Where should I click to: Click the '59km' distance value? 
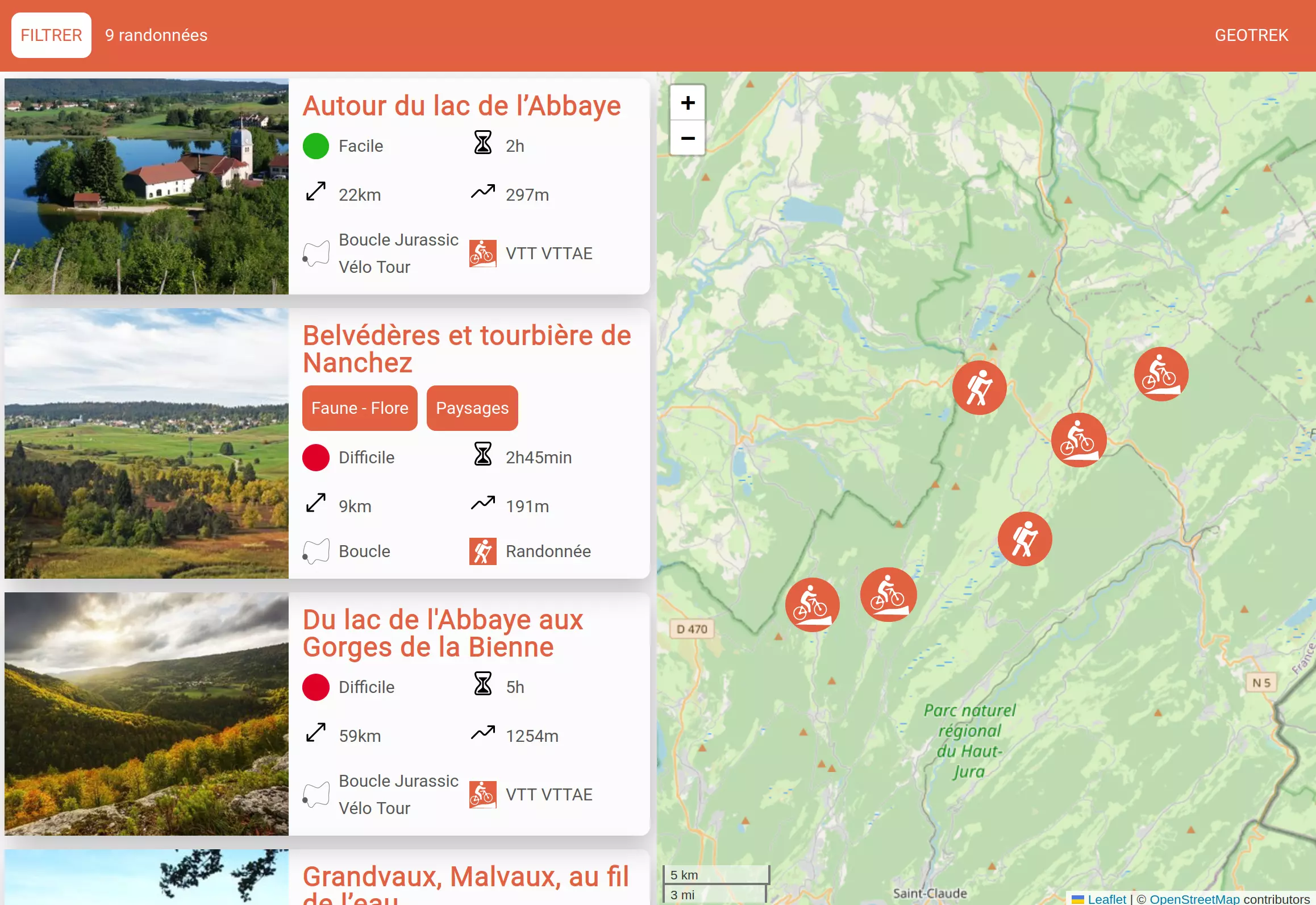(360, 736)
